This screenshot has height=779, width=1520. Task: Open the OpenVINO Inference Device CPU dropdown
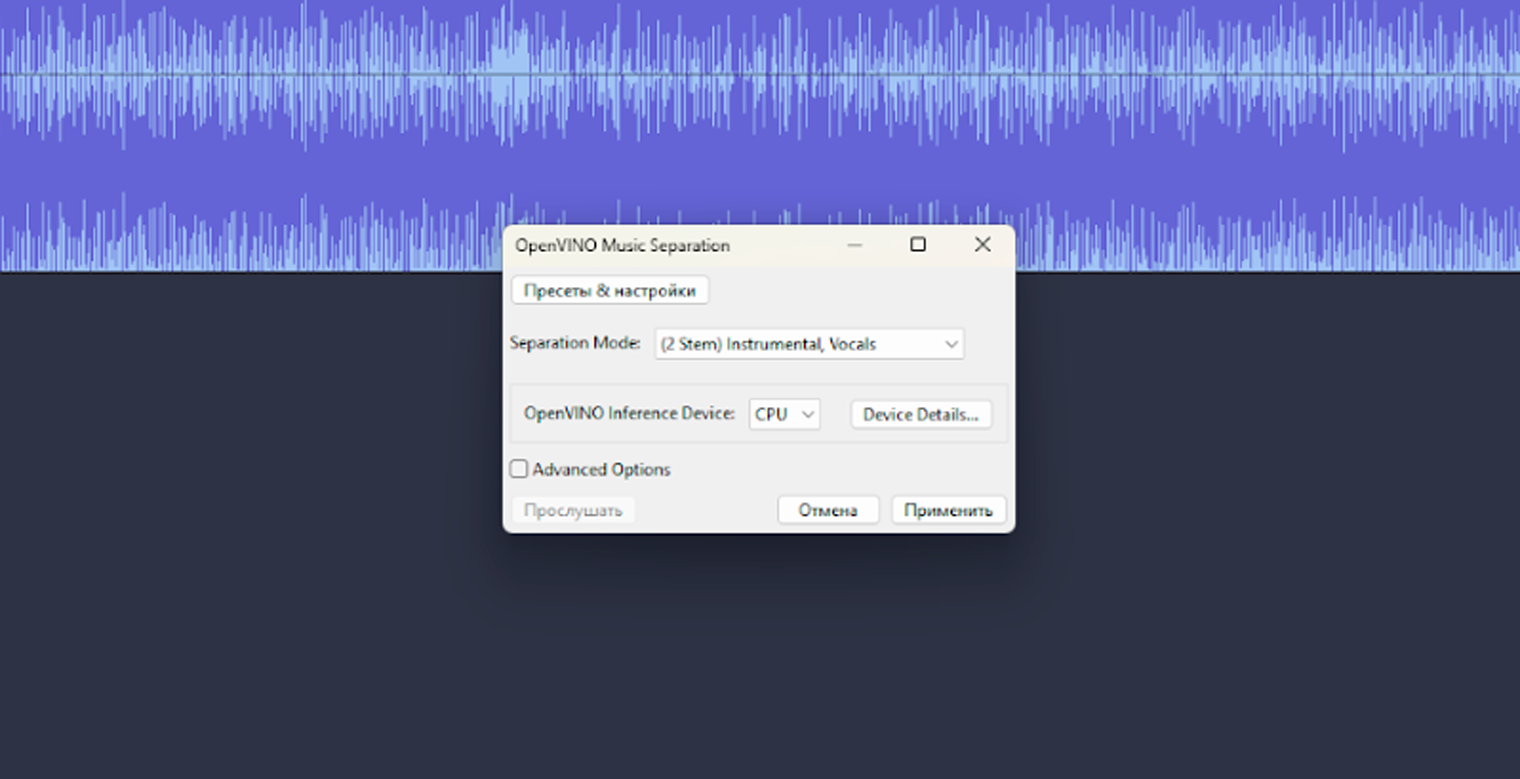click(x=784, y=414)
